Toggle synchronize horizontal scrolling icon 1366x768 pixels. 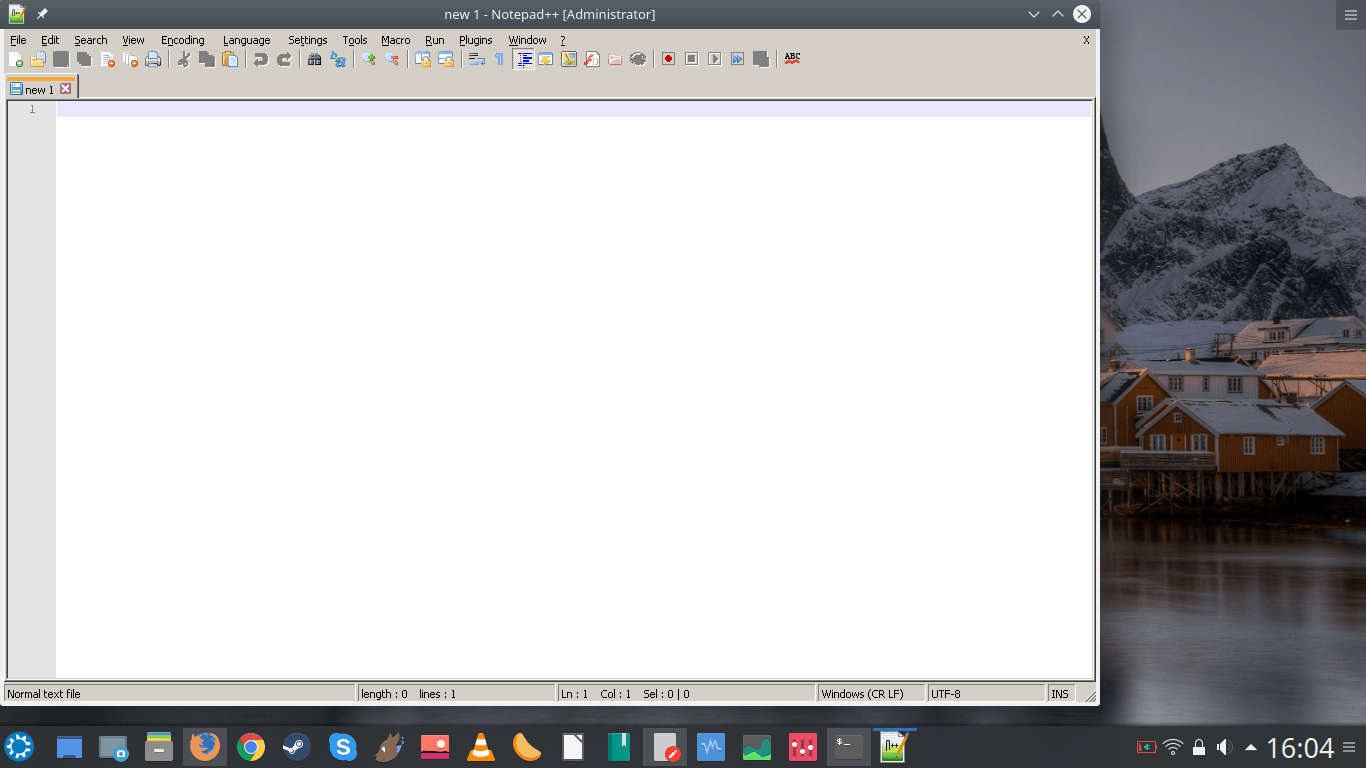[446, 59]
